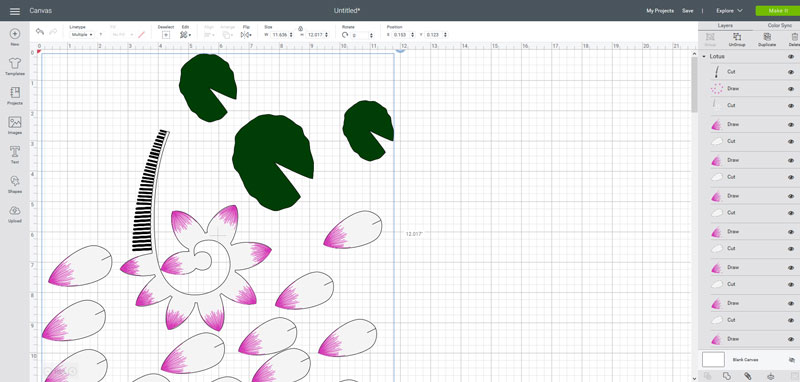Toggle Blank Canvas visibility icon
The width and height of the screenshot is (800, 382).
792,360
